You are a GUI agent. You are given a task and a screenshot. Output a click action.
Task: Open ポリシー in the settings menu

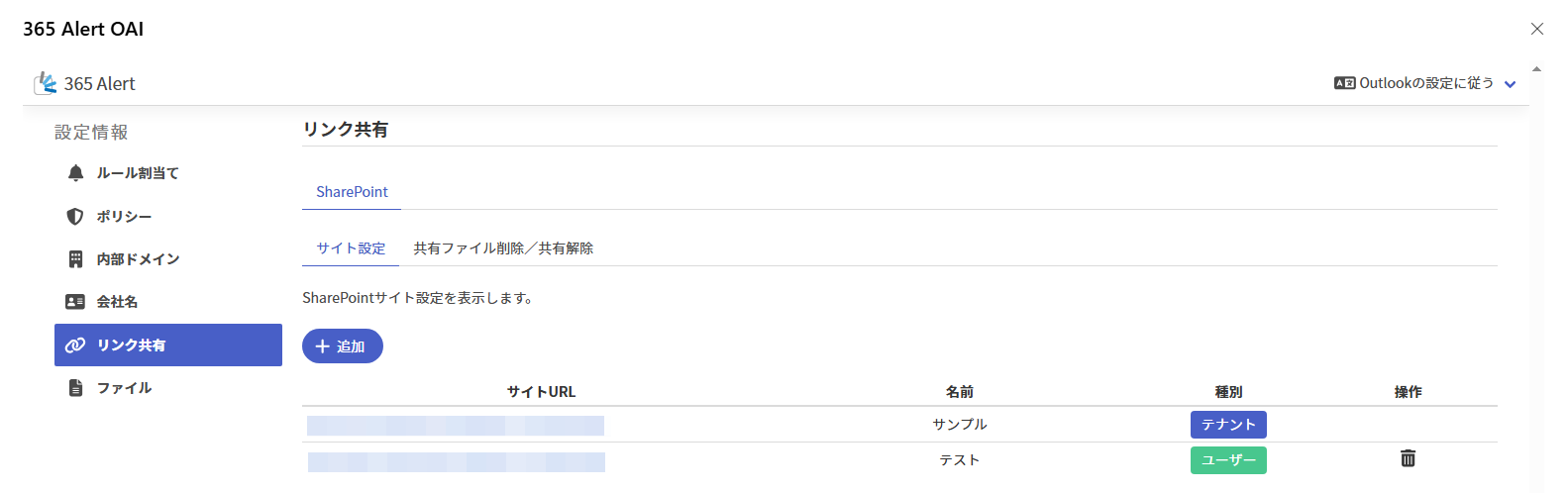tap(124, 216)
